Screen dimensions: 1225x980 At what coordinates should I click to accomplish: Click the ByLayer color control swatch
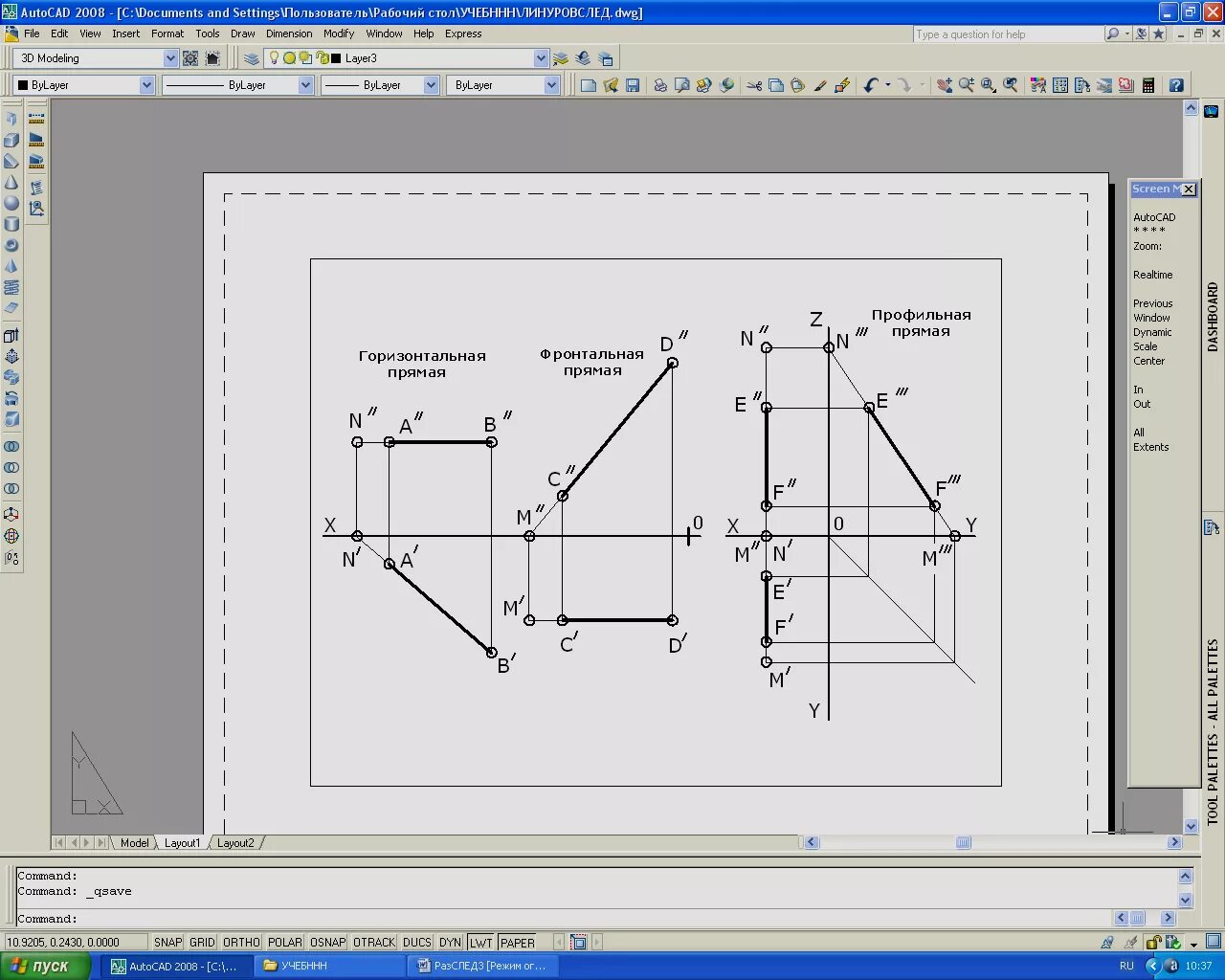[x=23, y=85]
